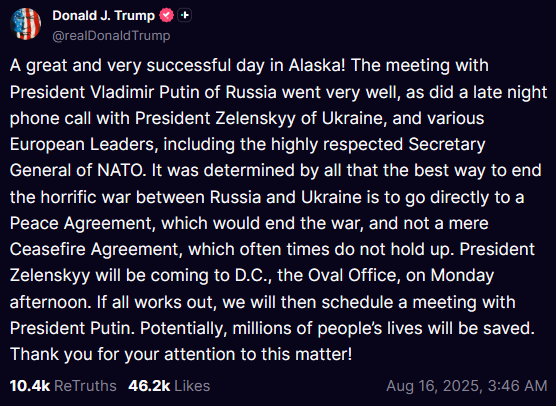Open the Aug 16, 2025 timestamp
This screenshot has width=556, height=406.
pos(467,386)
